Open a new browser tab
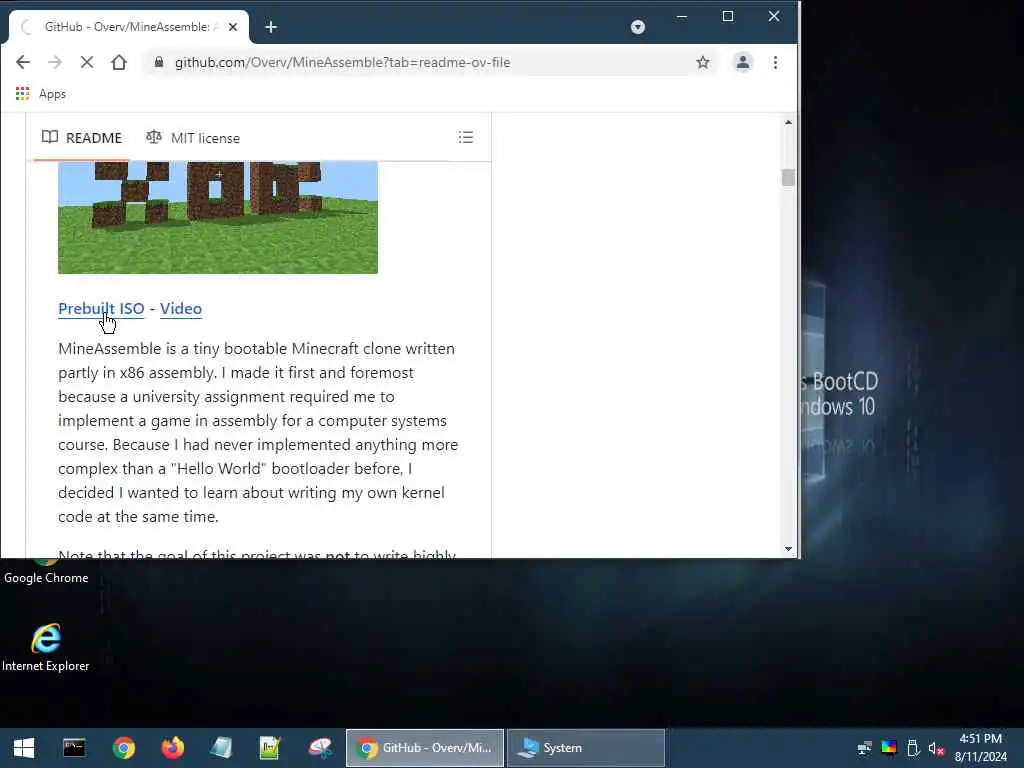 pos(271,27)
